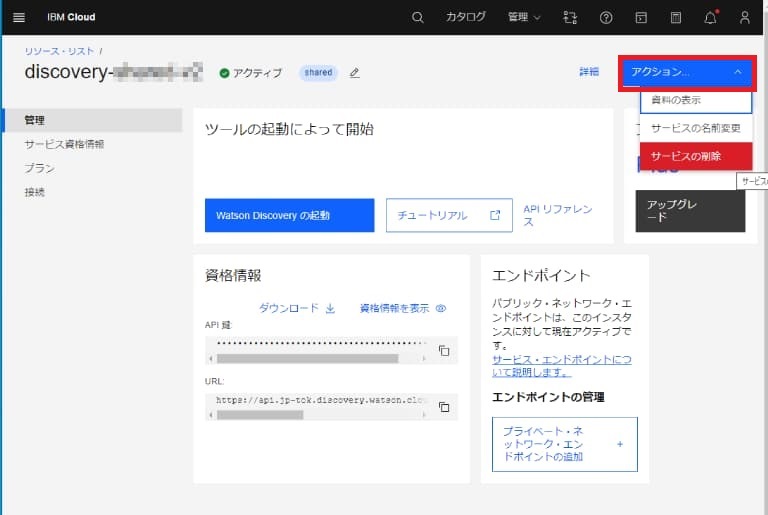The image size is (768, 515).
Task: Open the cost estimator calculator icon
Action: [x=676, y=17]
